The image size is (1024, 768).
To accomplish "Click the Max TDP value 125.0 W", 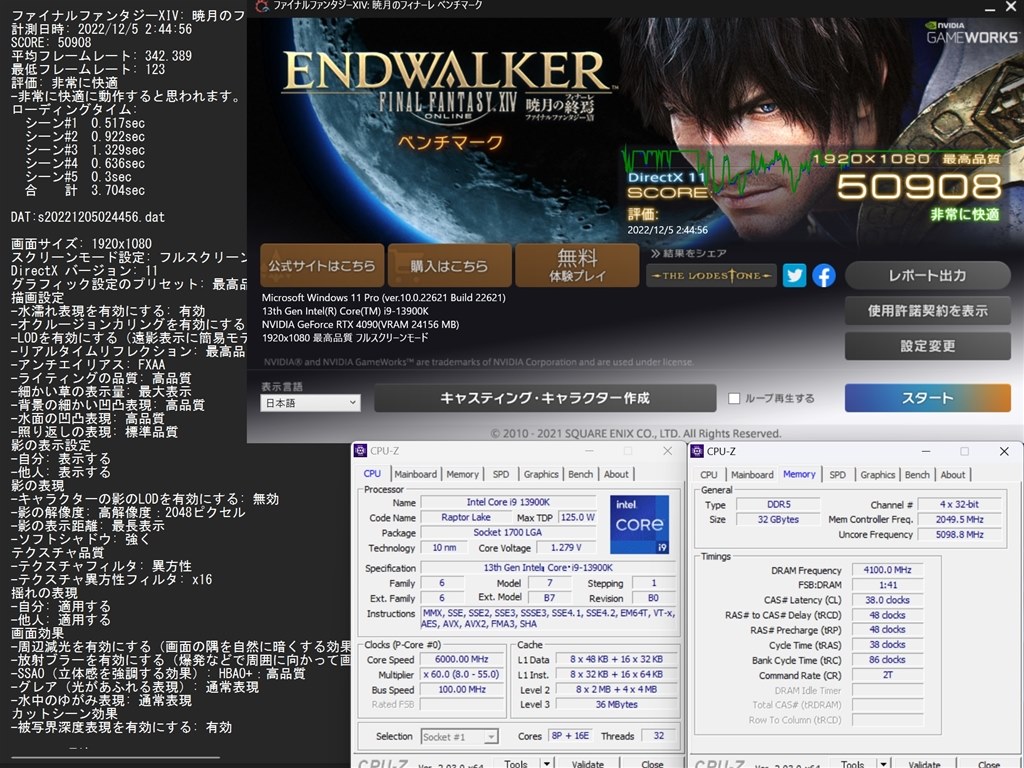I will click(x=577, y=517).
